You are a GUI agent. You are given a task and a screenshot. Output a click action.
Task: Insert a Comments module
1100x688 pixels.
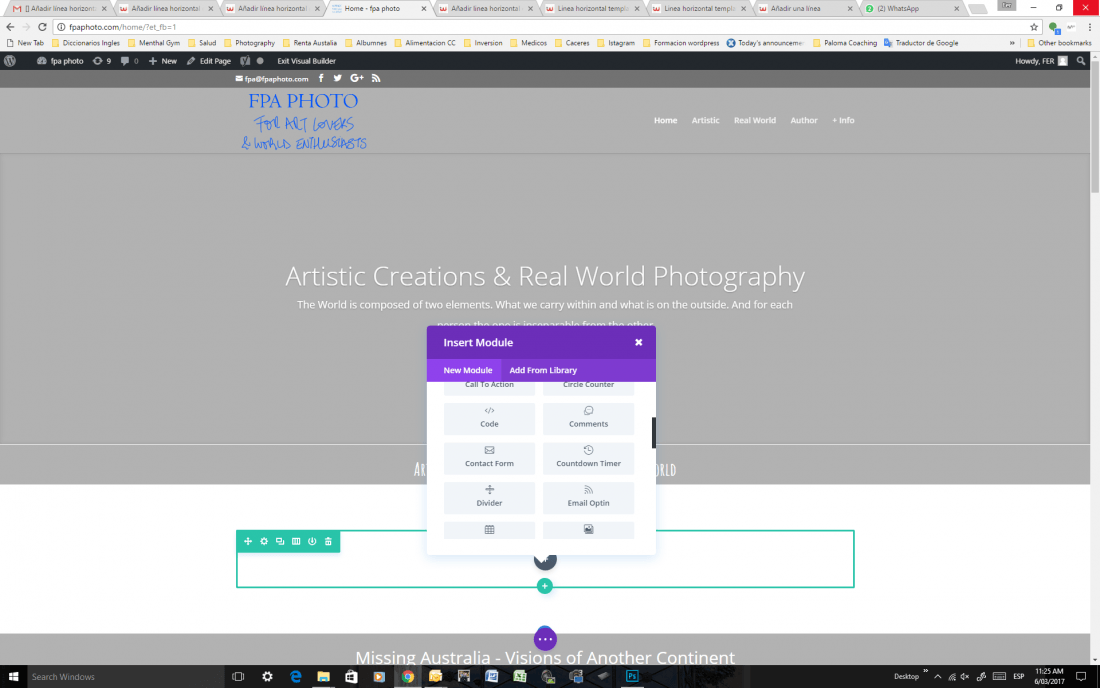tap(588, 418)
